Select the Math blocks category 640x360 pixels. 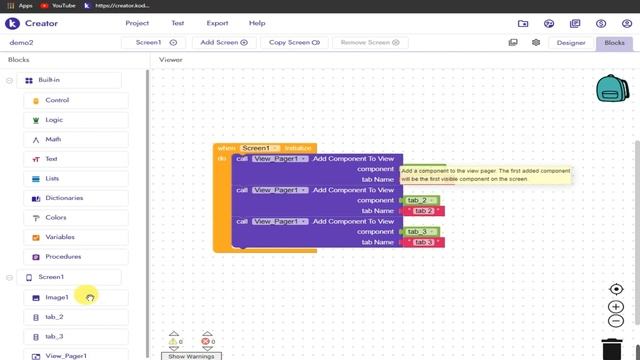[76, 140]
